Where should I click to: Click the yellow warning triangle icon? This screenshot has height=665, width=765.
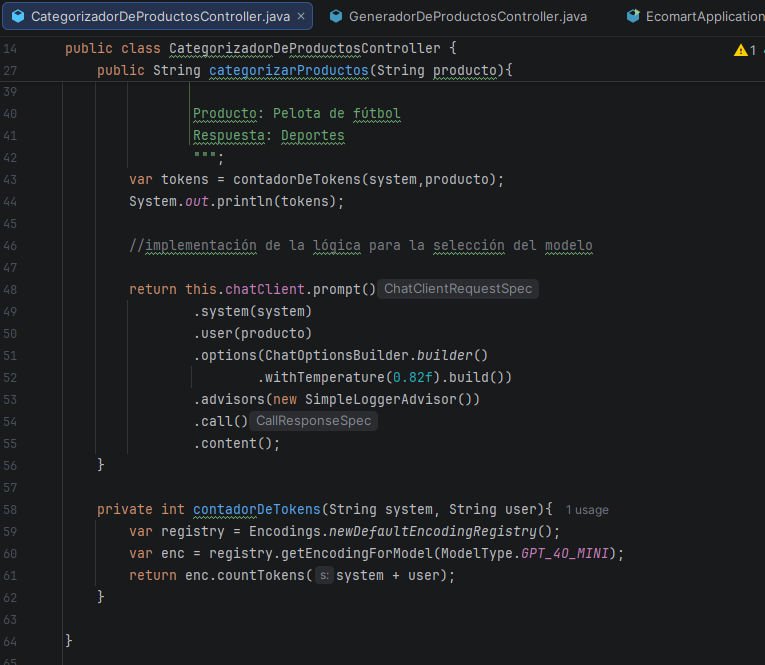click(x=740, y=50)
